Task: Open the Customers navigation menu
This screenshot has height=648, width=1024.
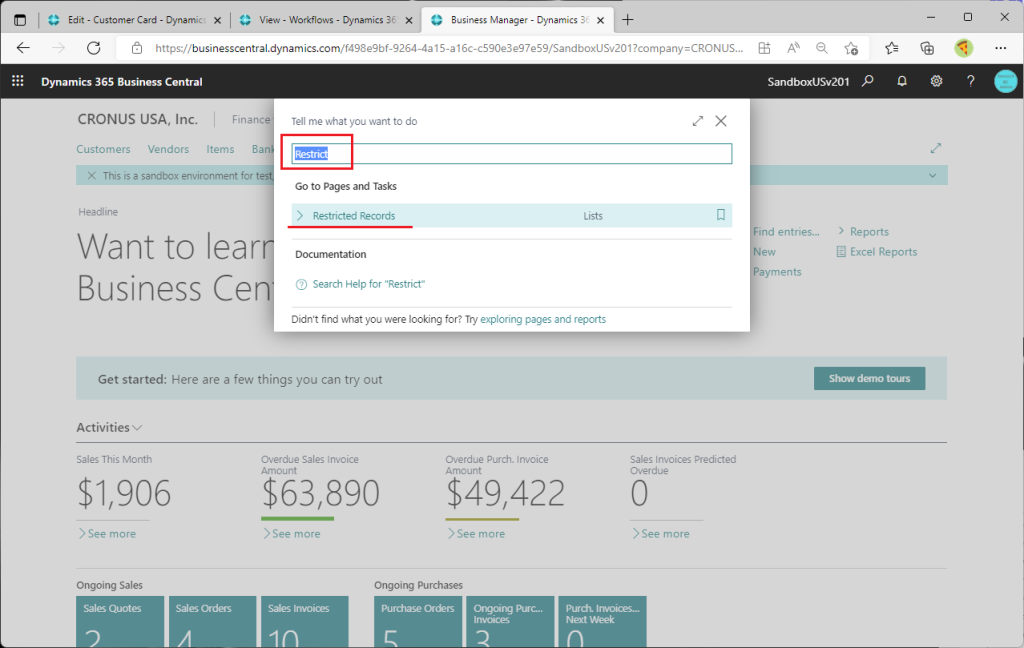Action: click(103, 149)
